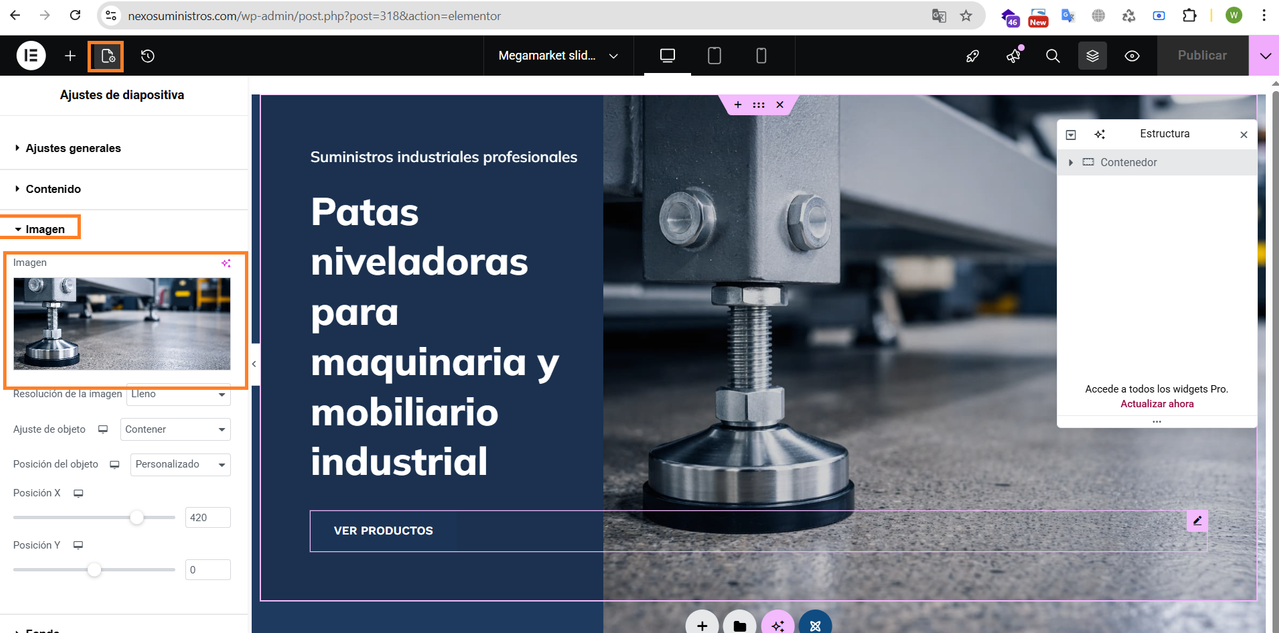This screenshot has height=633, width=1279.
Task: Add container using the canvas handle plus
Action: 738,105
